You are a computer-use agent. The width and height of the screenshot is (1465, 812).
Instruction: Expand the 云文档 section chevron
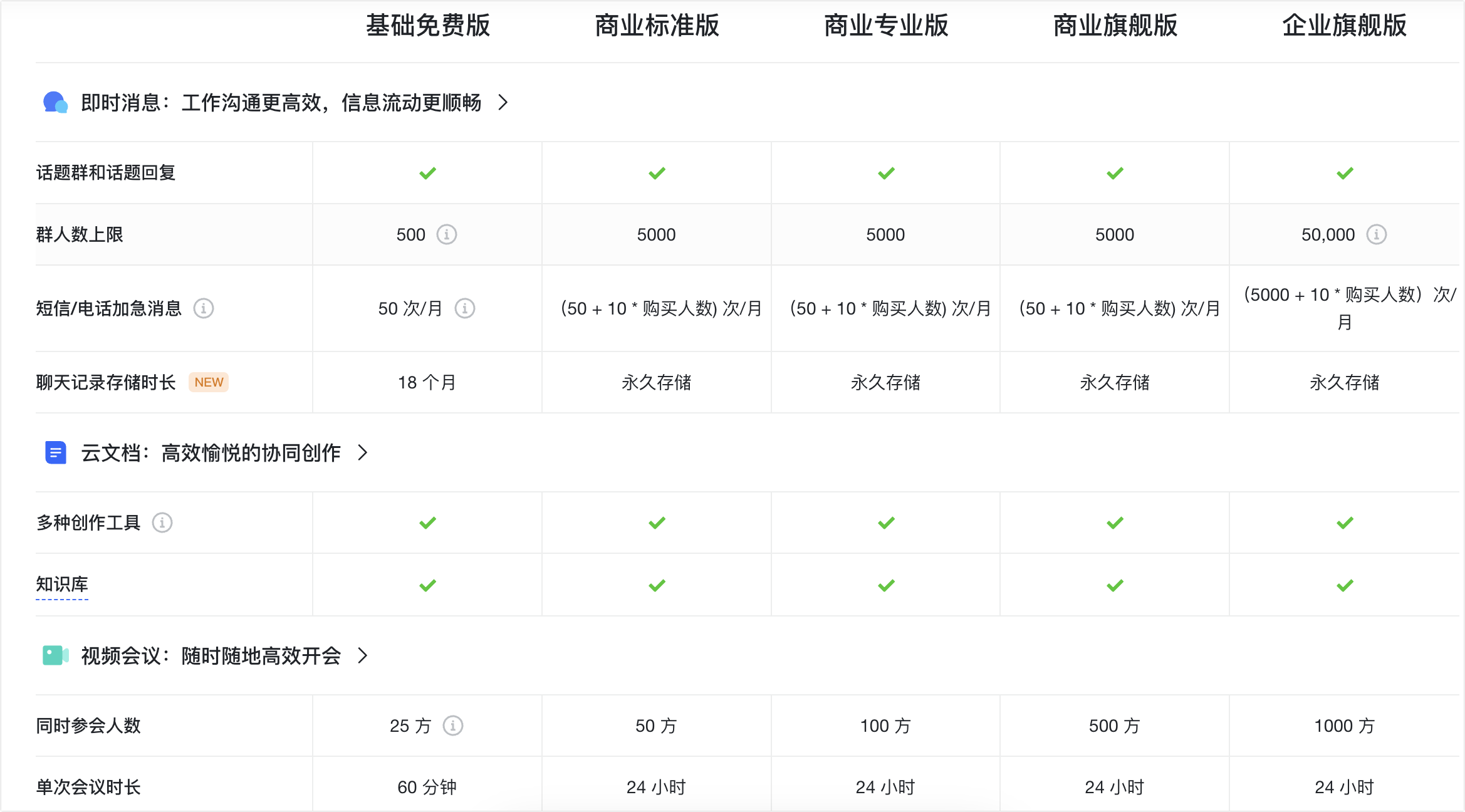[x=362, y=452]
